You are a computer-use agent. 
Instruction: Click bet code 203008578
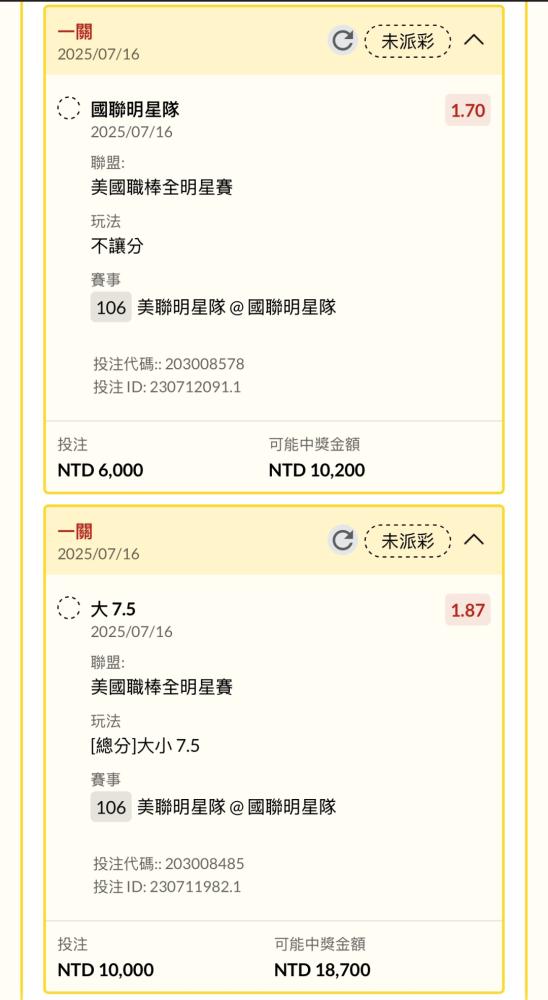(x=204, y=364)
